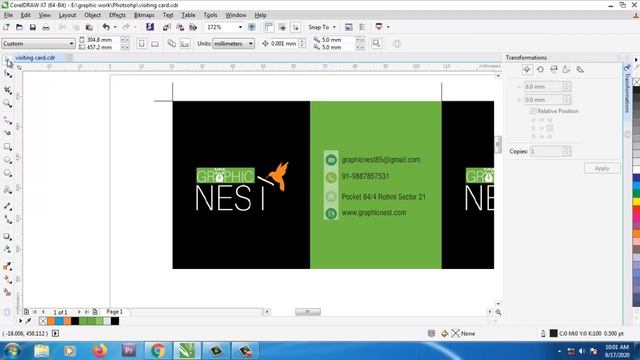The height and width of the screenshot is (360, 640).
Task: Select the Connector tool
Action: click(x=7, y=220)
